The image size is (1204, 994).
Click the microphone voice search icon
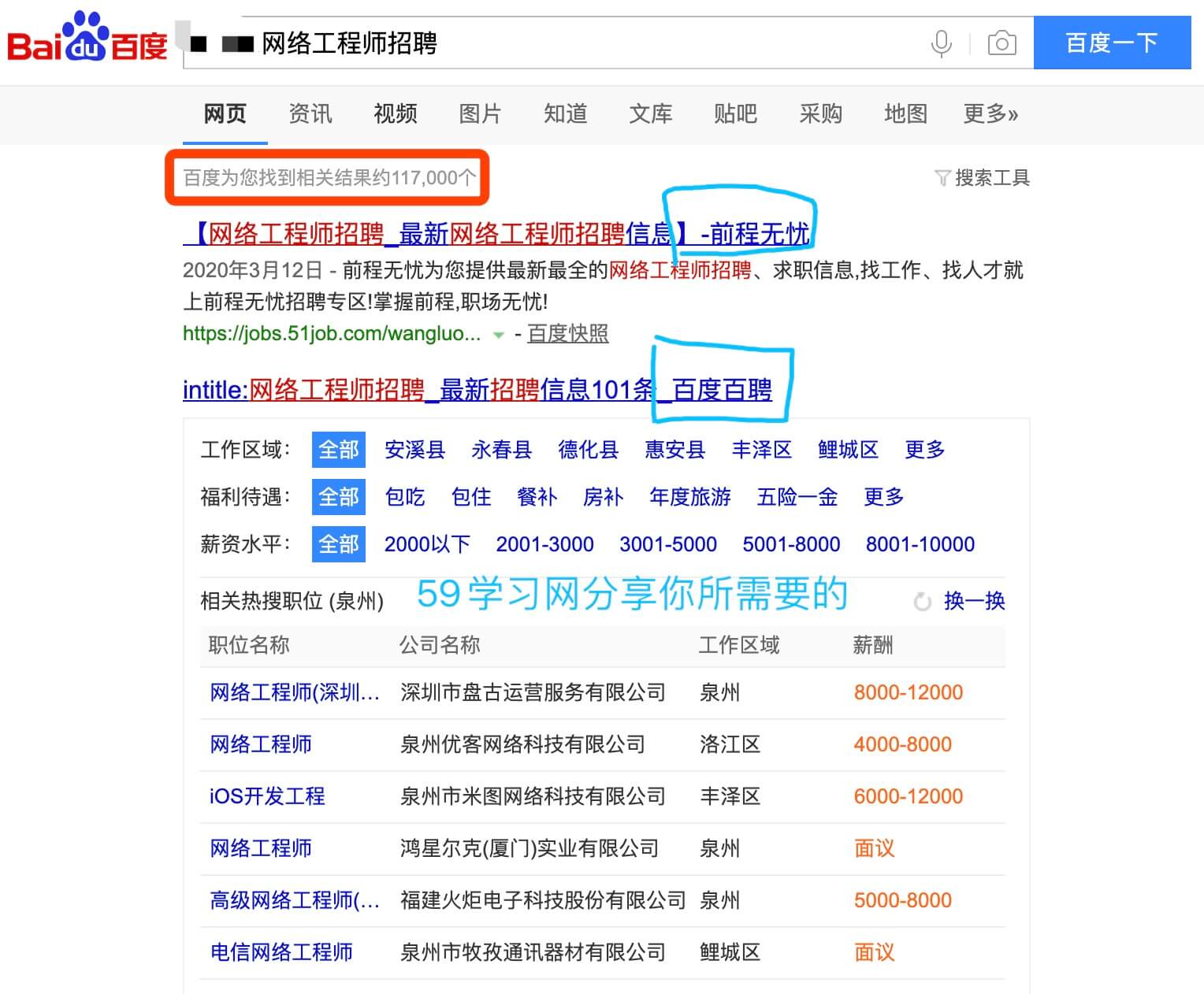pyautogui.click(x=941, y=43)
